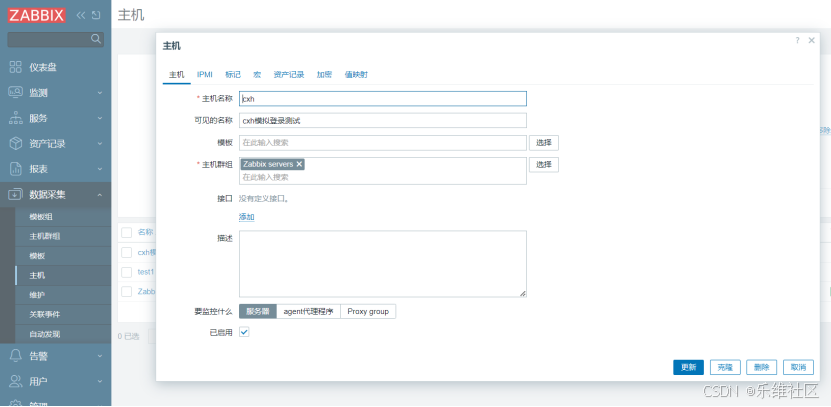Click the hide sidebar icon
831x407 pixels.
click(96, 15)
